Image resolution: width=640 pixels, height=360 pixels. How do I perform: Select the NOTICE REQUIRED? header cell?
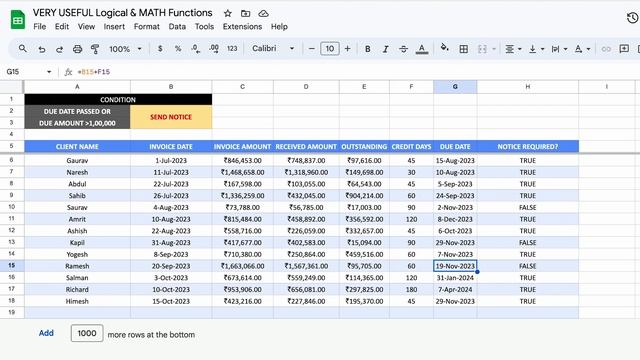point(528,147)
